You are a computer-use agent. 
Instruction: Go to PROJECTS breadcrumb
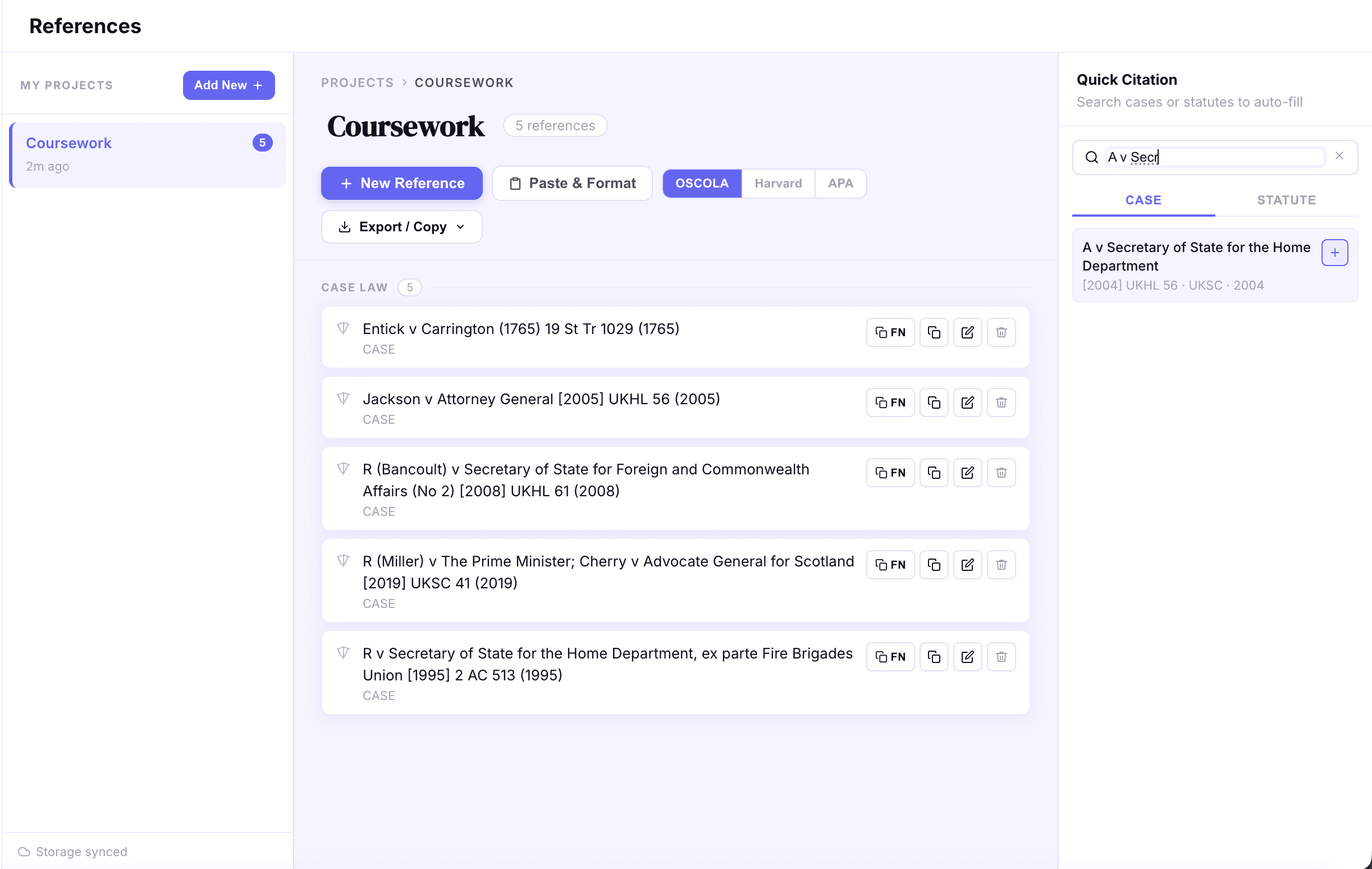pos(357,83)
